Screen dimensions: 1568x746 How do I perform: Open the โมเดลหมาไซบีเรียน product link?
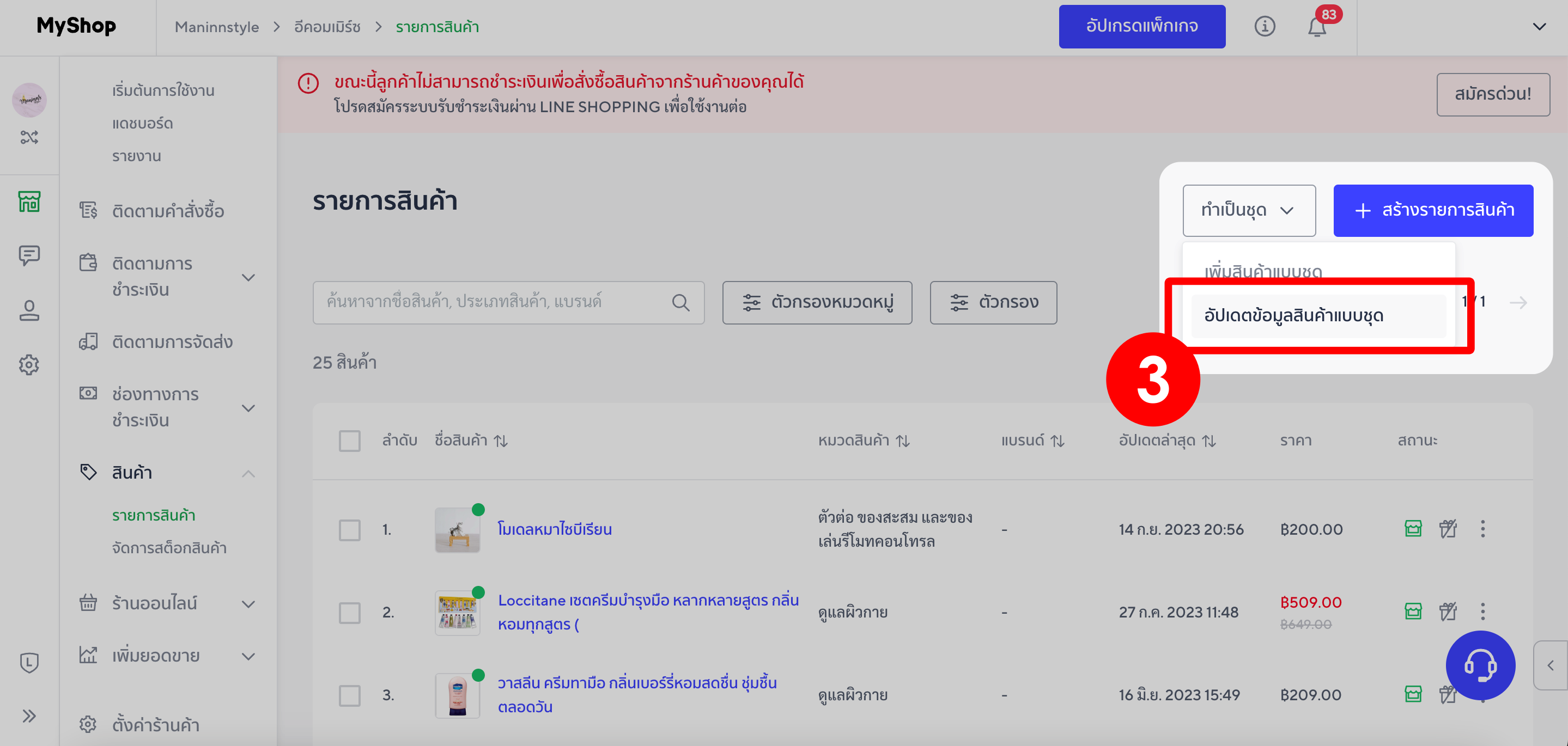click(x=554, y=529)
